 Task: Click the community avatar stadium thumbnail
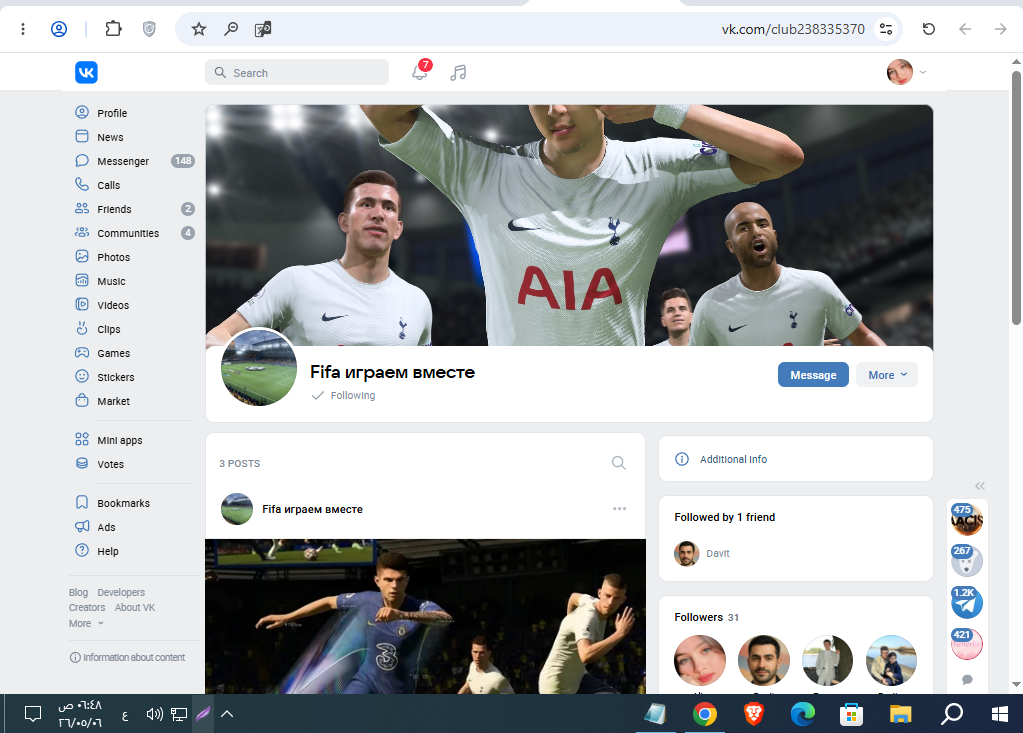click(259, 367)
